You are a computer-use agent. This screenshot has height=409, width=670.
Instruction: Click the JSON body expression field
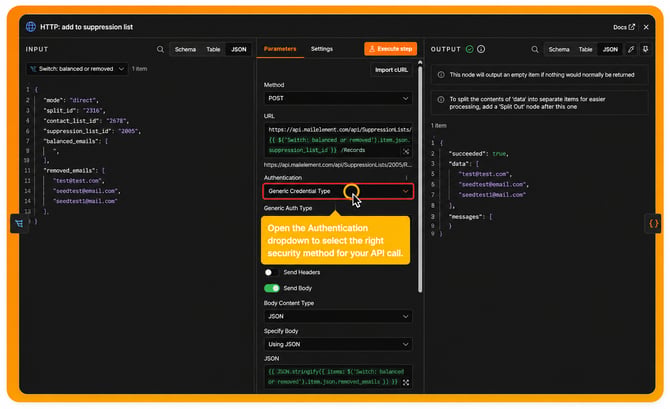338,377
